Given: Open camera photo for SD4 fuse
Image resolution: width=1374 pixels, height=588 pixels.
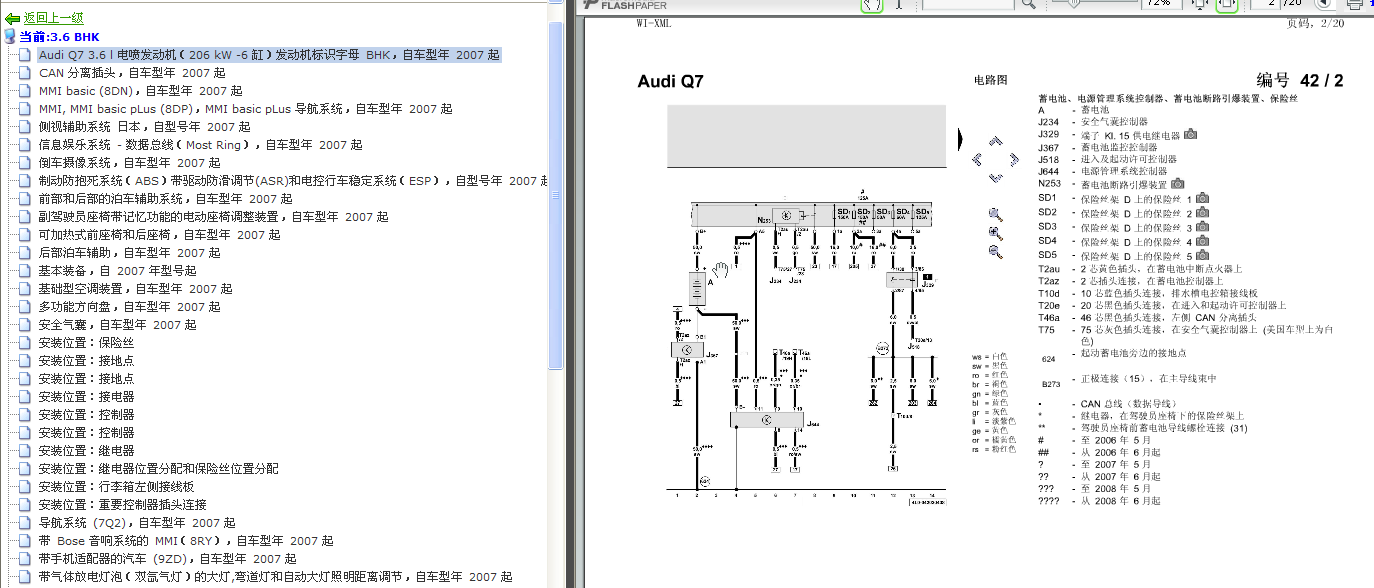Looking at the screenshot, I should (x=1201, y=241).
